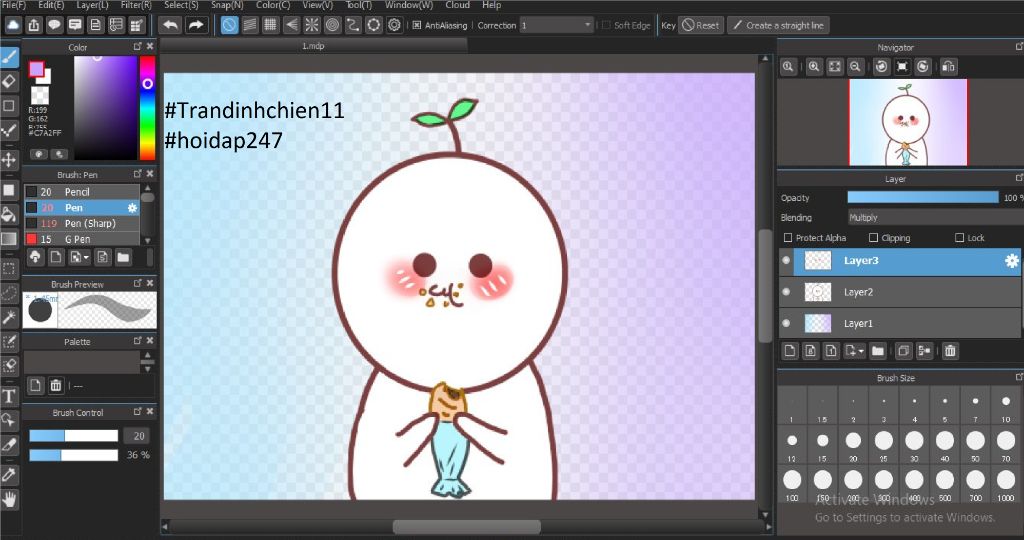Enable Protect Alpha checkbox
The height and width of the screenshot is (540, 1024).
click(x=788, y=238)
